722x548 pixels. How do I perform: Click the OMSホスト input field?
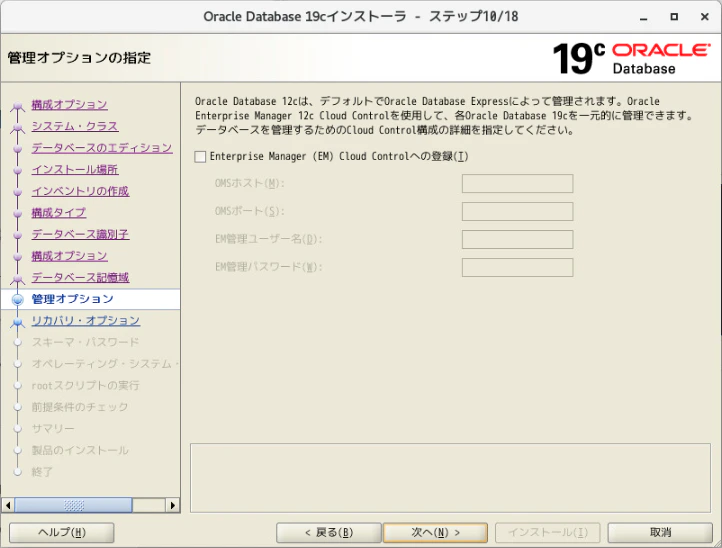pos(518,183)
